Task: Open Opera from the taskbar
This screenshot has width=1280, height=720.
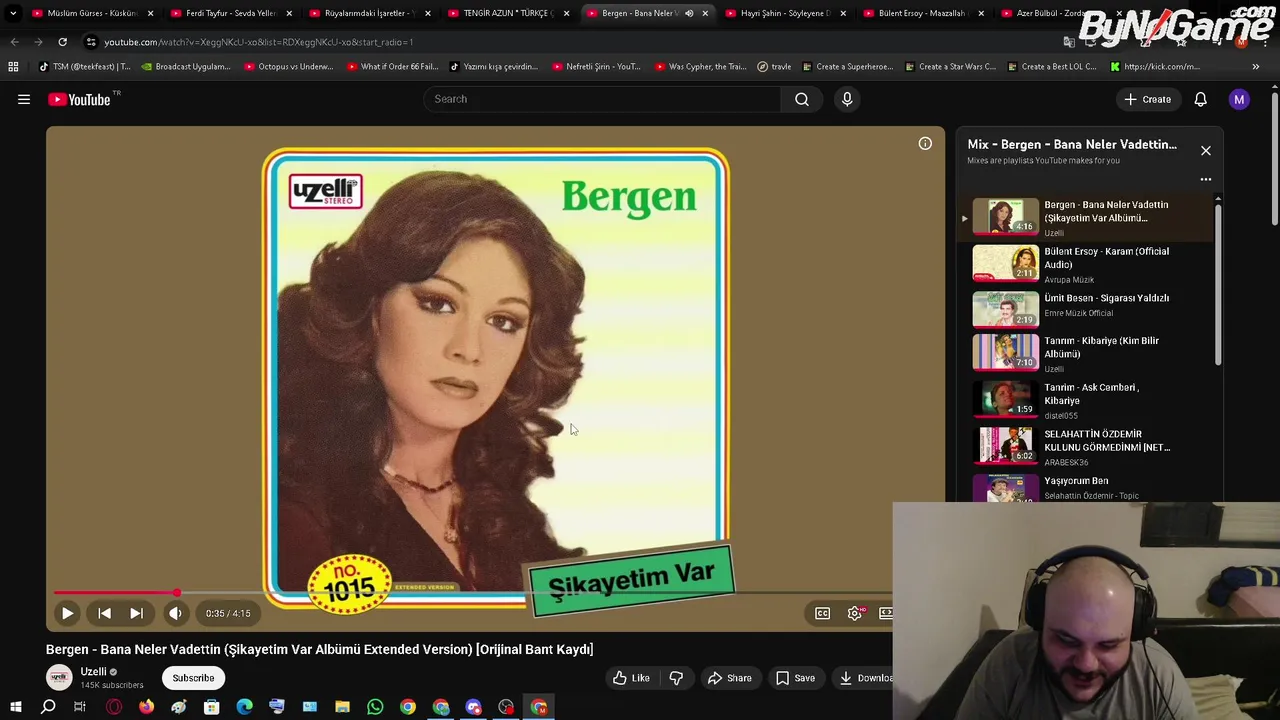Action: [x=114, y=707]
